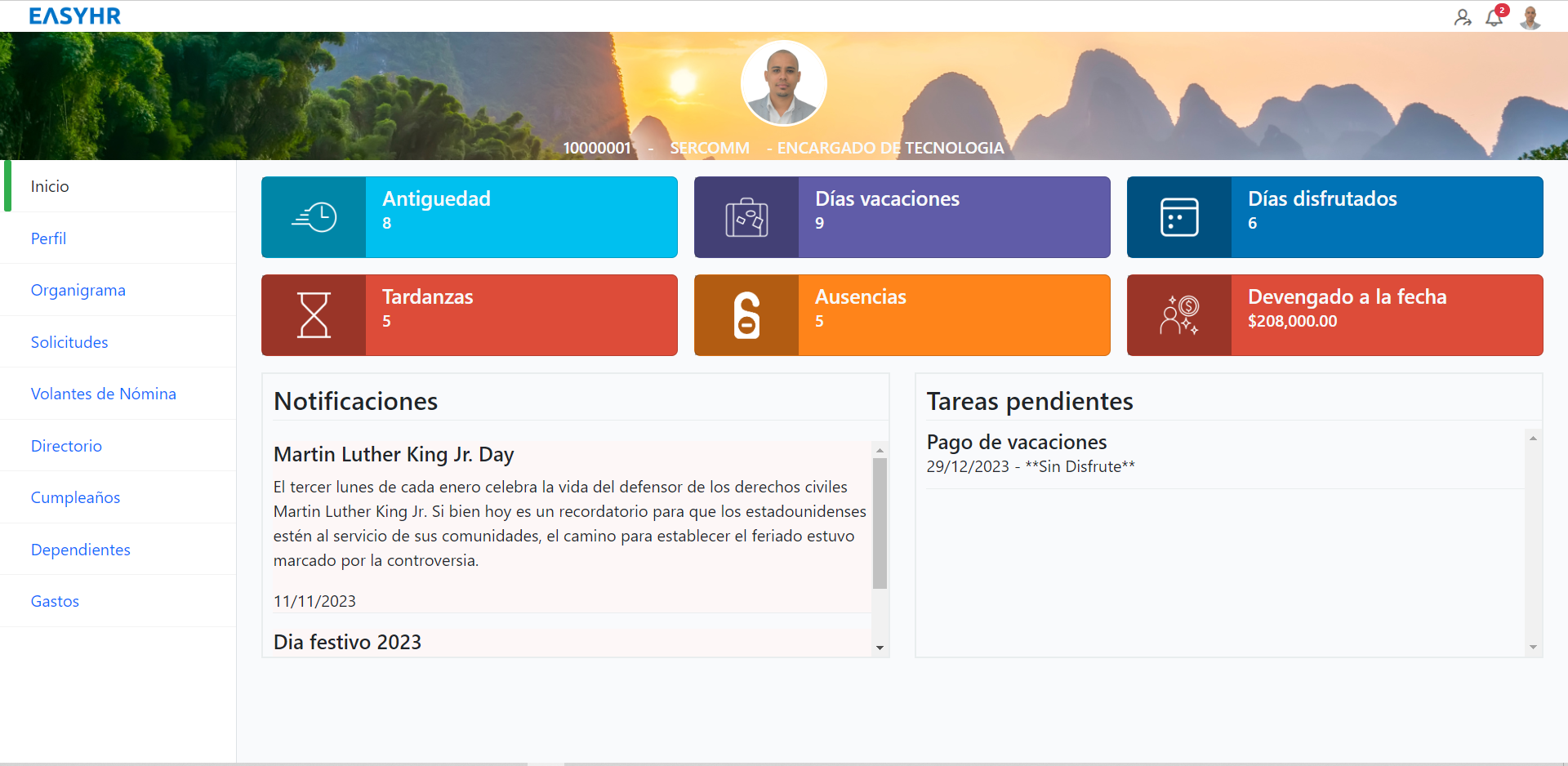Click the Ausencias door-hanger icon
This screenshot has height=766, width=1568.
tap(746, 315)
